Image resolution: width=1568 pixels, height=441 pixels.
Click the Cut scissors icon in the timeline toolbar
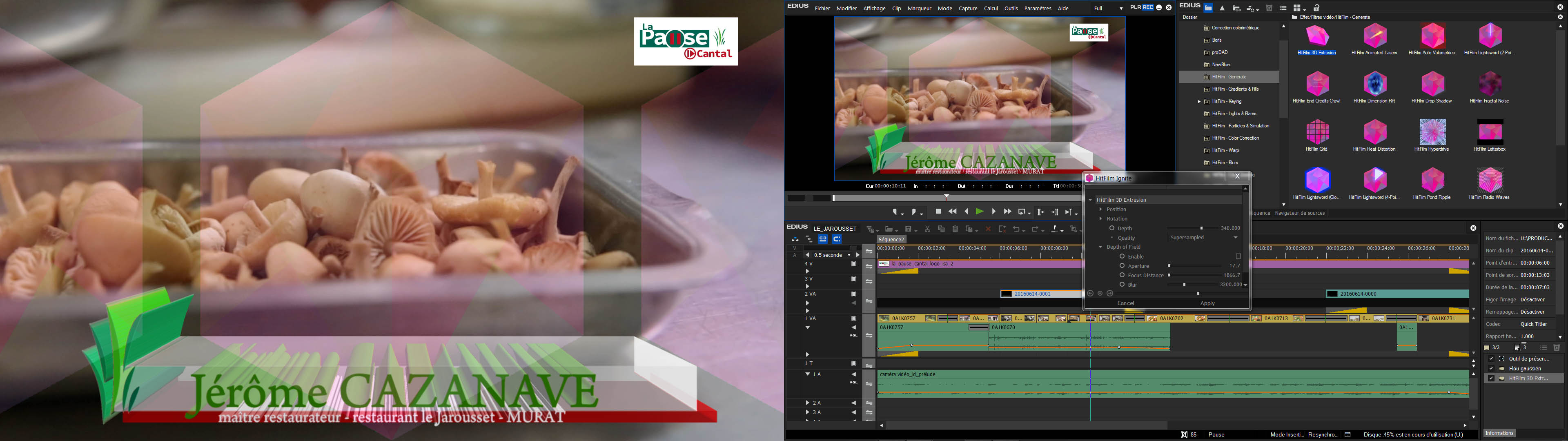coord(928,229)
